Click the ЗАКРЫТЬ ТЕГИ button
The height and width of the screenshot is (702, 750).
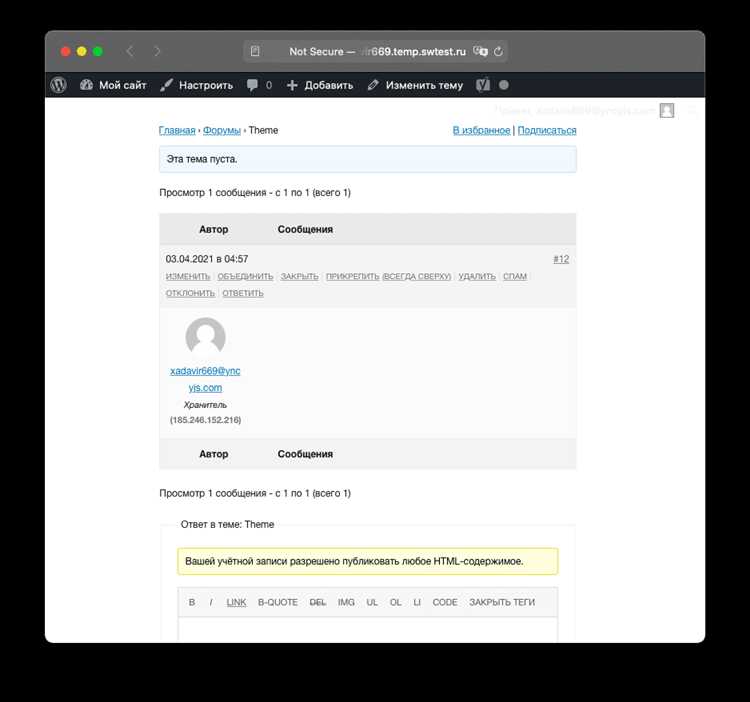click(502, 602)
